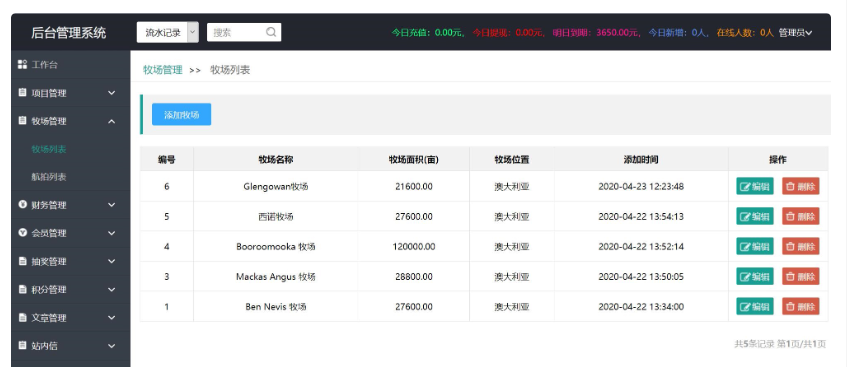Screen dimensions: 847x367
Task: Edit the 西诺牧场 row
Action: pos(755,217)
